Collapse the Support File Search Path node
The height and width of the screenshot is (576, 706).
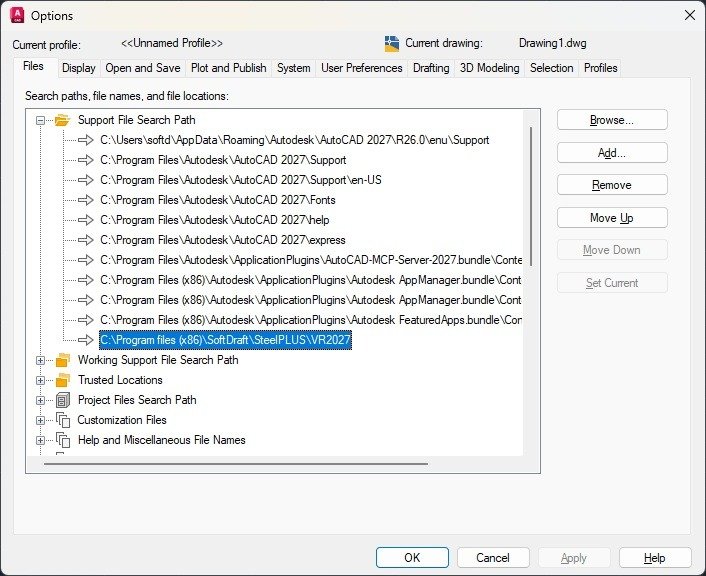tap(41, 120)
